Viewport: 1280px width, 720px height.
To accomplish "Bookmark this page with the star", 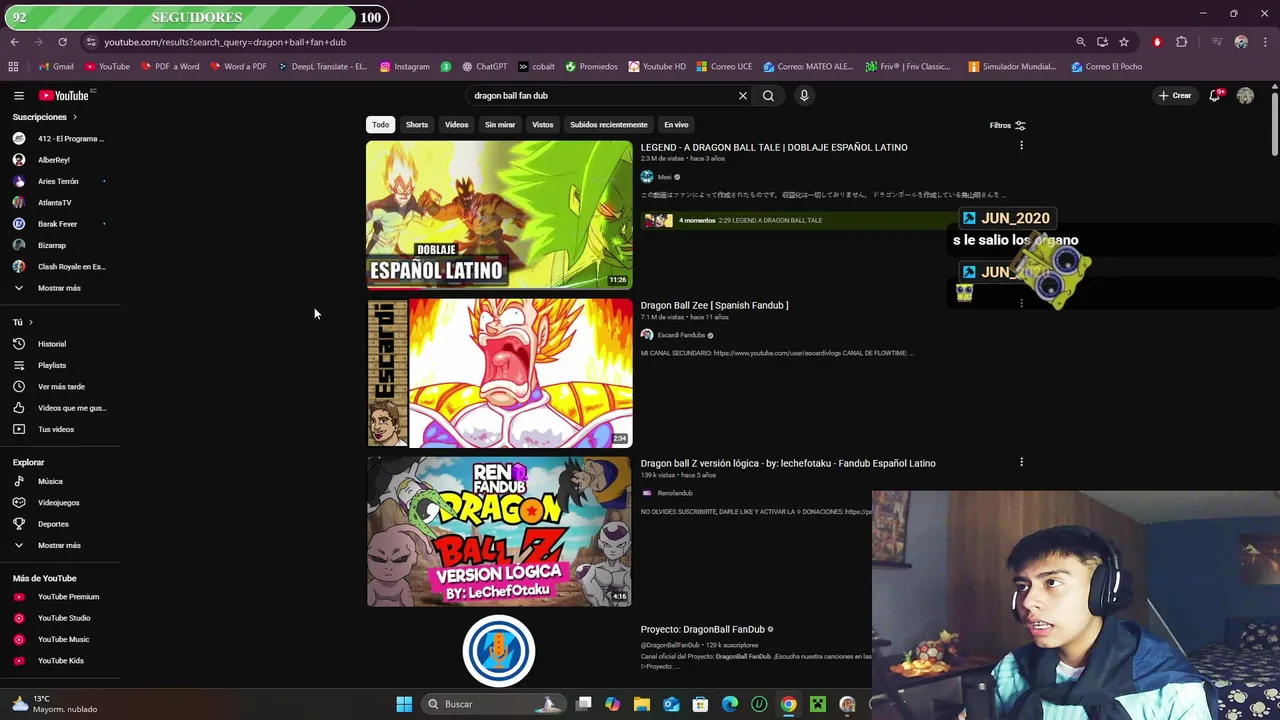I will point(1124,42).
